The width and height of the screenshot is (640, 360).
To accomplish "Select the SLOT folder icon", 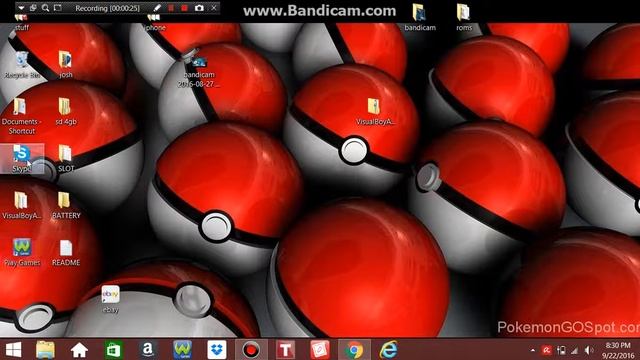I will (x=66, y=159).
